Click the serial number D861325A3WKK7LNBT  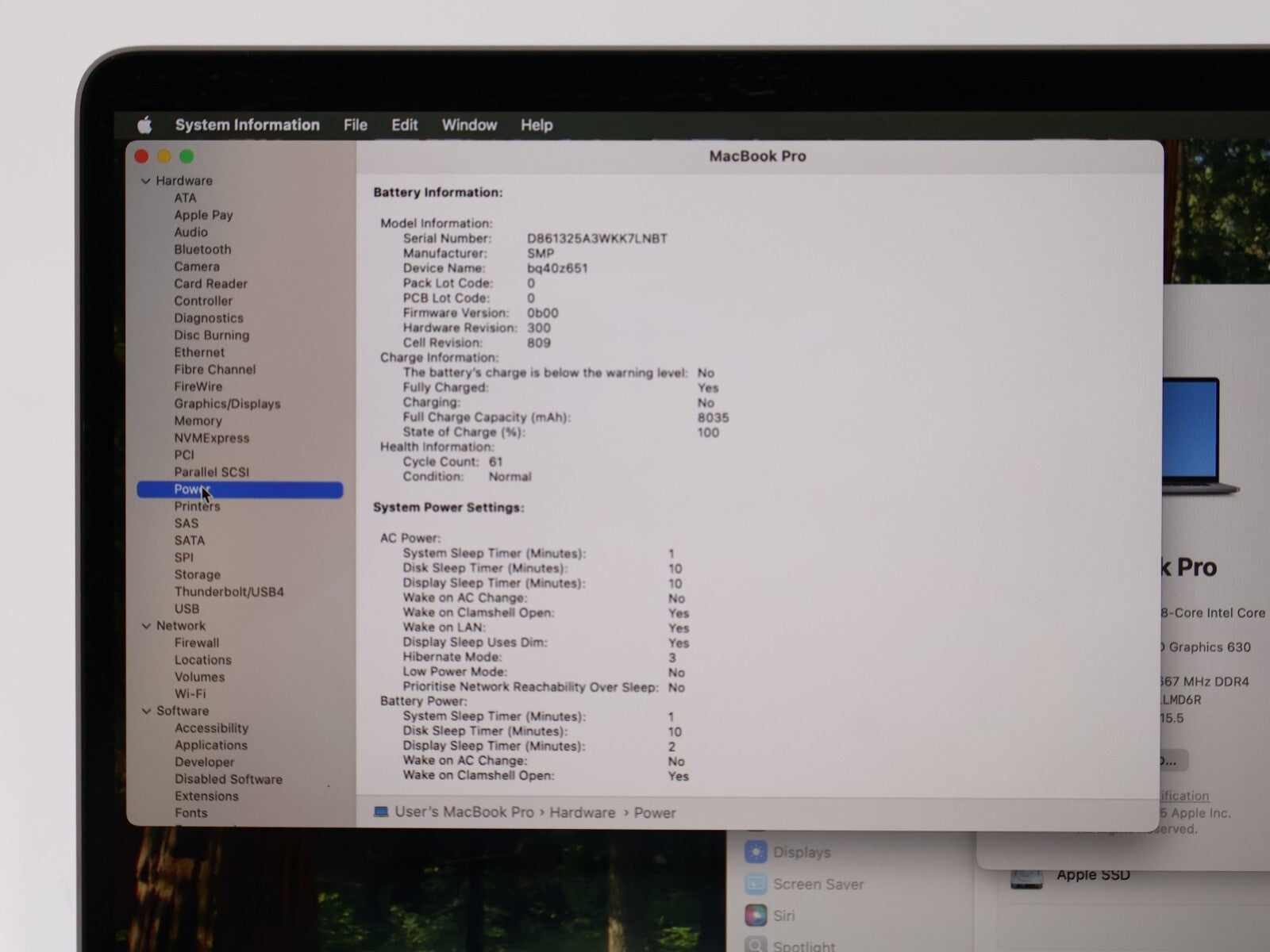point(597,238)
